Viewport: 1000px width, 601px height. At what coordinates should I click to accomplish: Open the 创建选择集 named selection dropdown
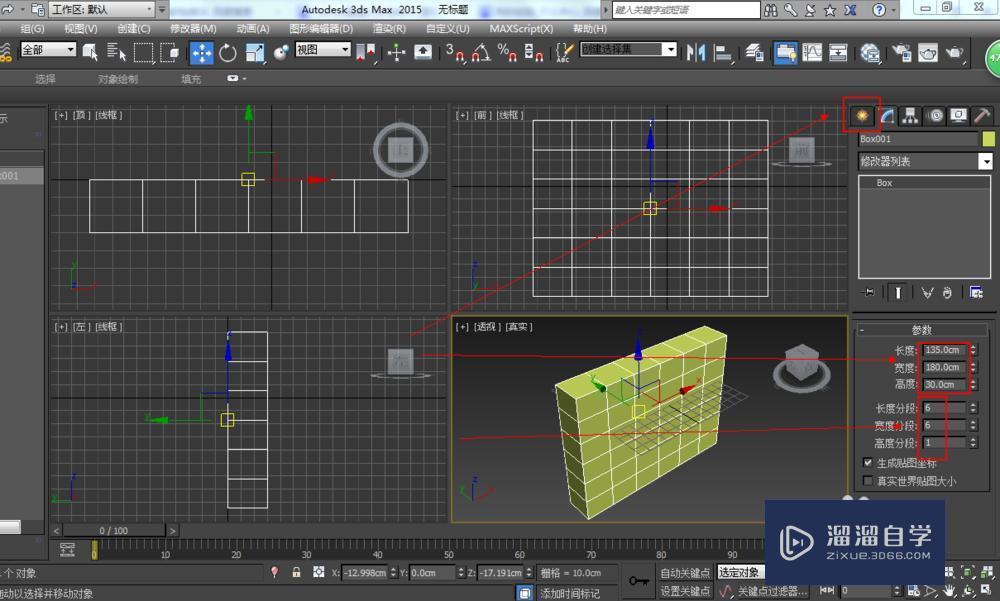click(628, 49)
